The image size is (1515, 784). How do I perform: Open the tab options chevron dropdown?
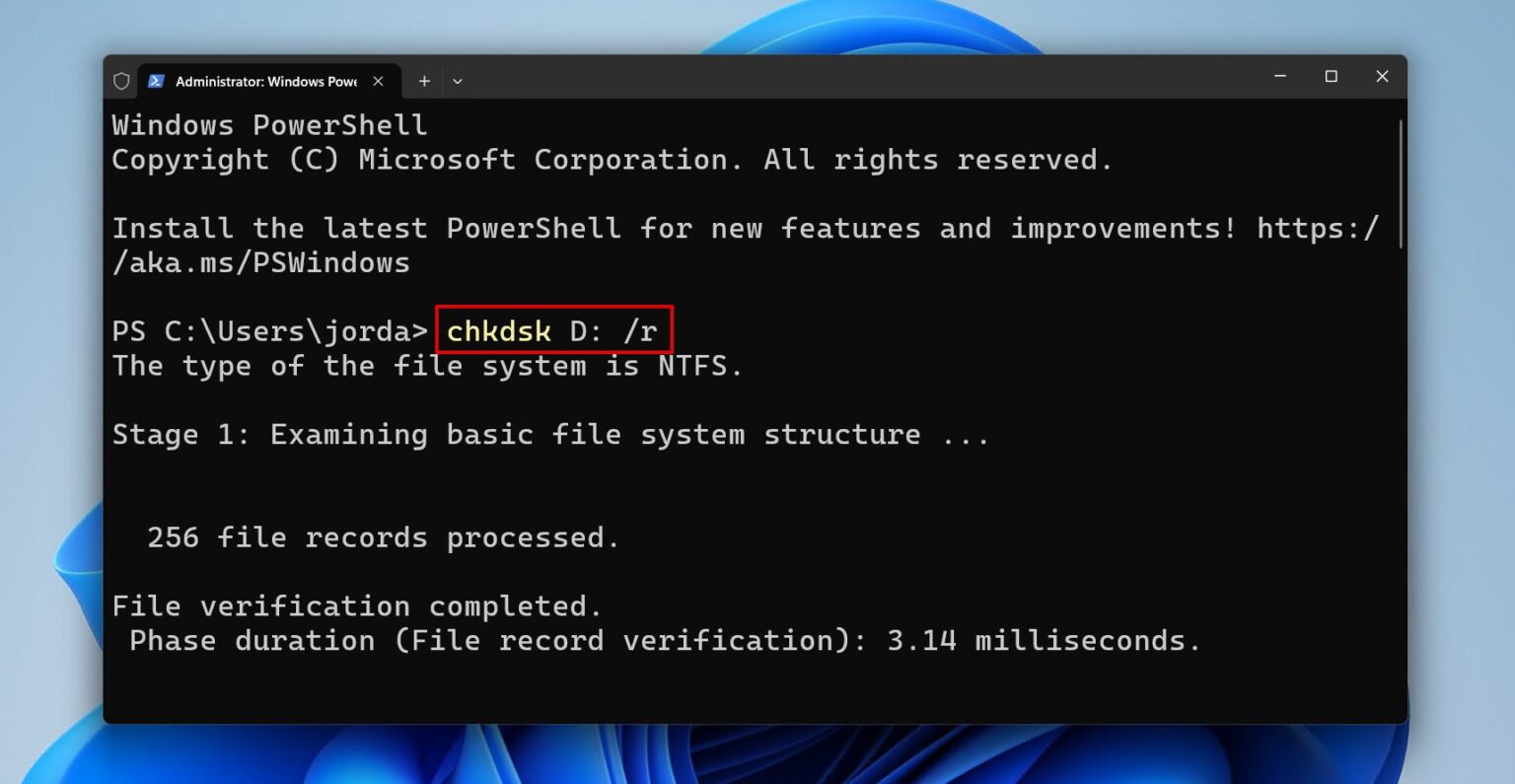click(x=457, y=81)
